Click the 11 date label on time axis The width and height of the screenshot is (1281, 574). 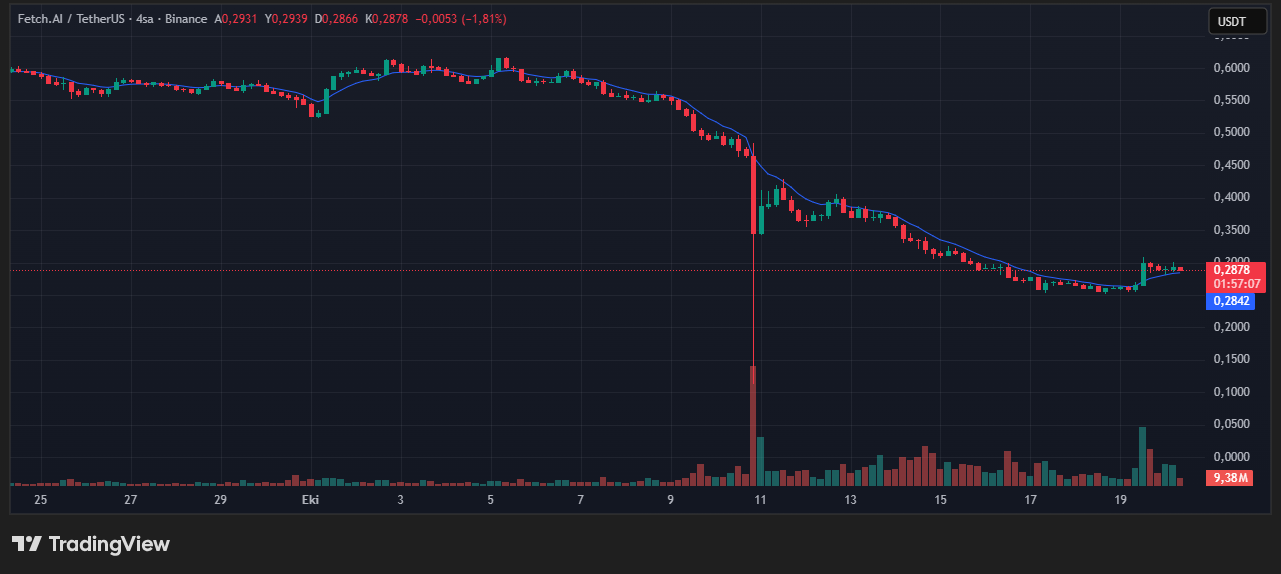tap(760, 499)
